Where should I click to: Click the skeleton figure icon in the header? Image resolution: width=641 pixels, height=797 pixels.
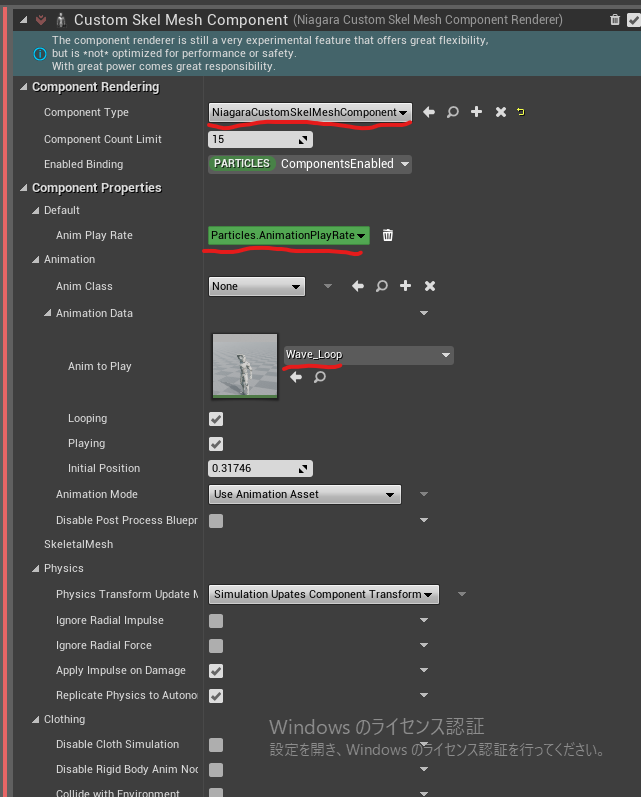point(61,20)
